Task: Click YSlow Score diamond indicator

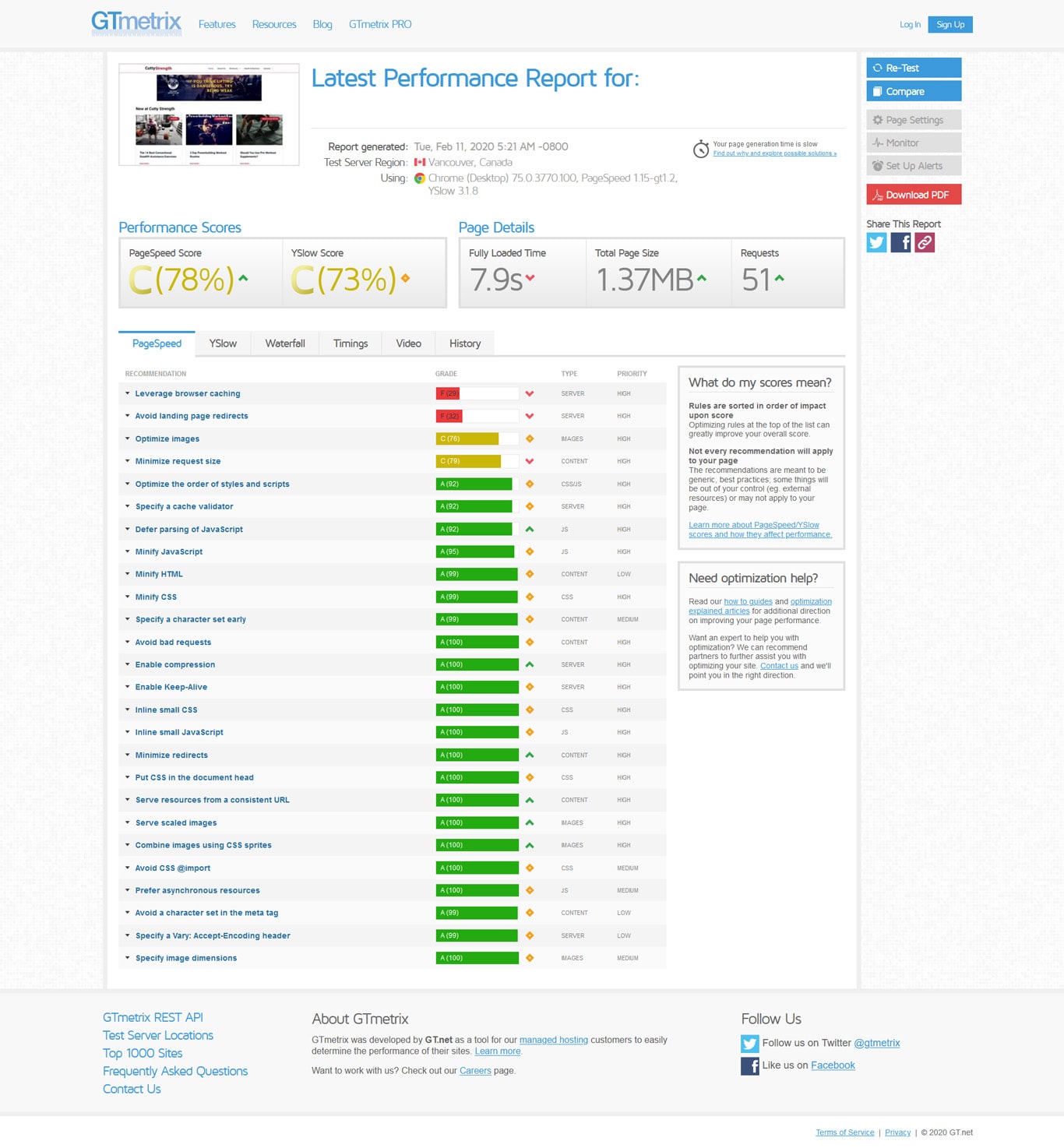Action: click(x=405, y=277)
